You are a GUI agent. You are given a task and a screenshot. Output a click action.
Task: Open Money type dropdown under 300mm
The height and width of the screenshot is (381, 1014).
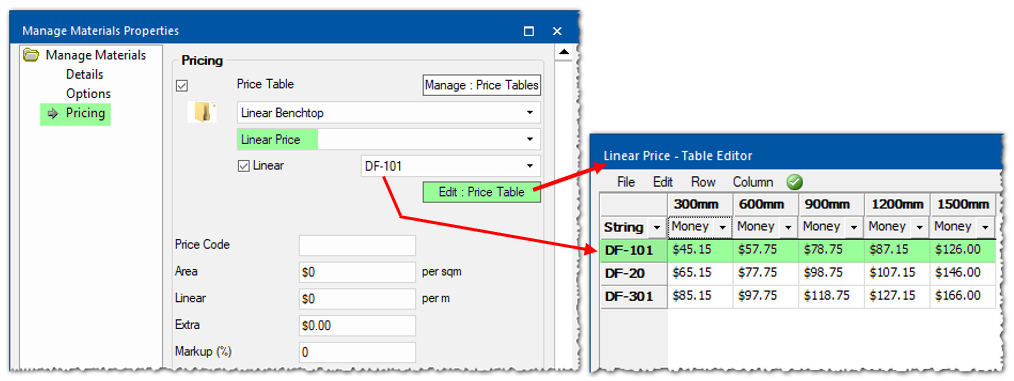click(x=722, y=228)
